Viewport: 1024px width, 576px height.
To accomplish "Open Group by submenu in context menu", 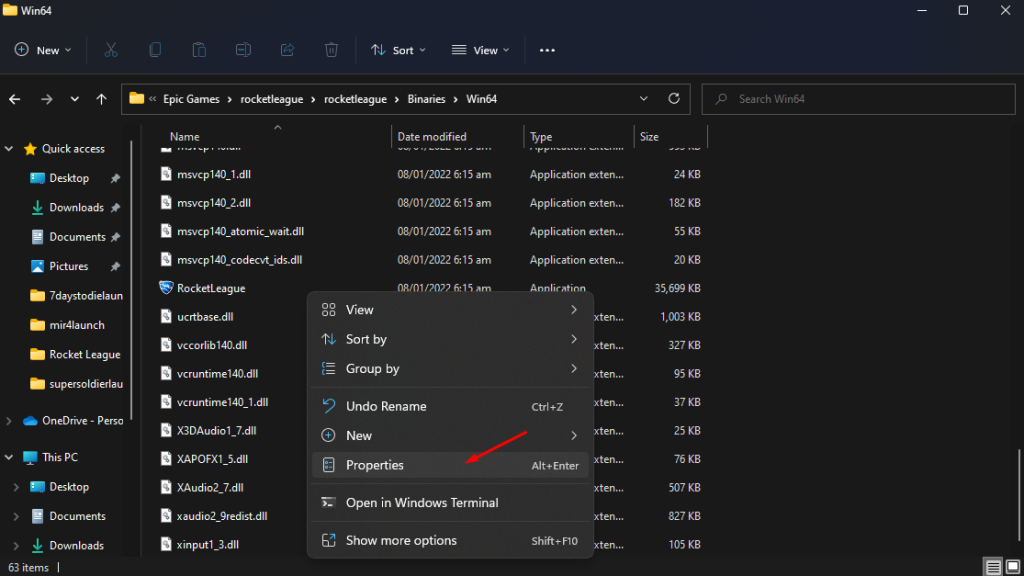I will (450, 369).
